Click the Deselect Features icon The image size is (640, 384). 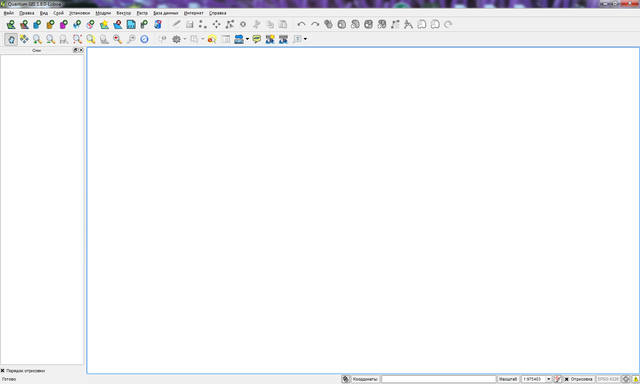point(212,39)
